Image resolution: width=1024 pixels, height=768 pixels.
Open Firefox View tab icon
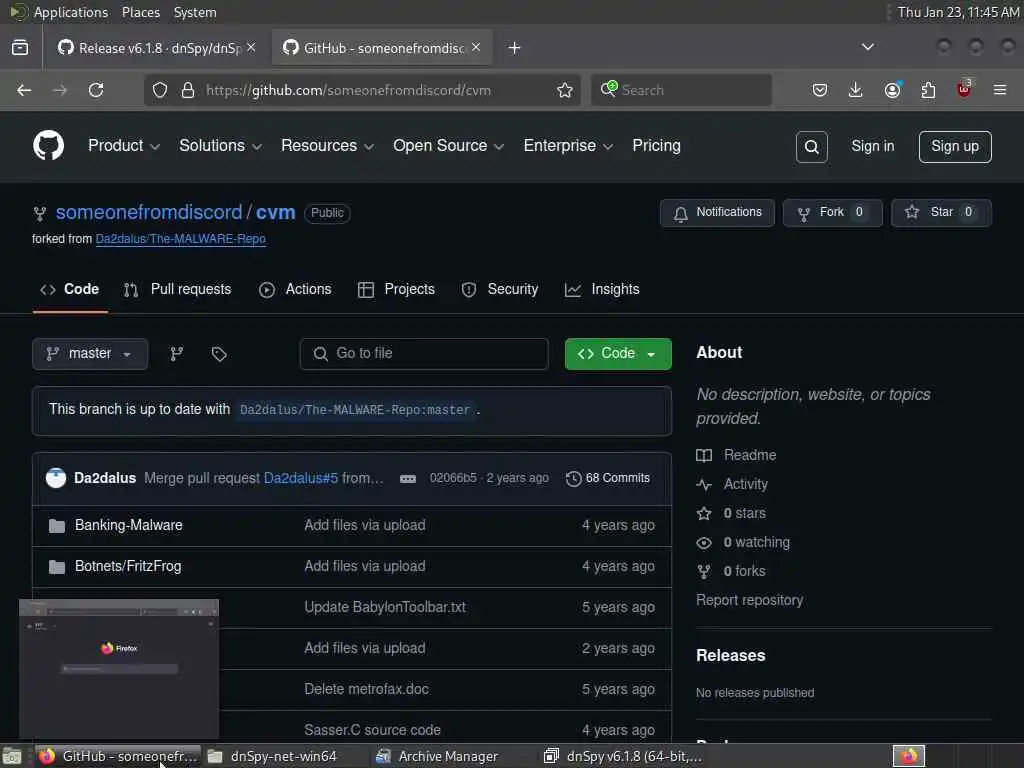(20, 48)
